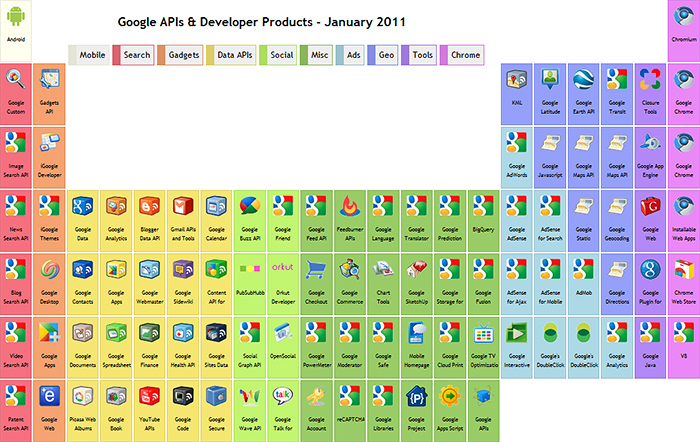Select the Google Web Toolkit icon
Image resolution: width=700 pixels, height=442 pixels.
tap(650, 206)
